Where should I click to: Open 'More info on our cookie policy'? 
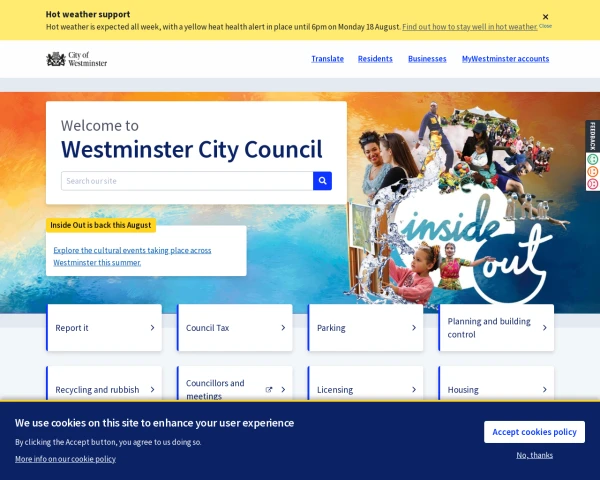(65, 459)
